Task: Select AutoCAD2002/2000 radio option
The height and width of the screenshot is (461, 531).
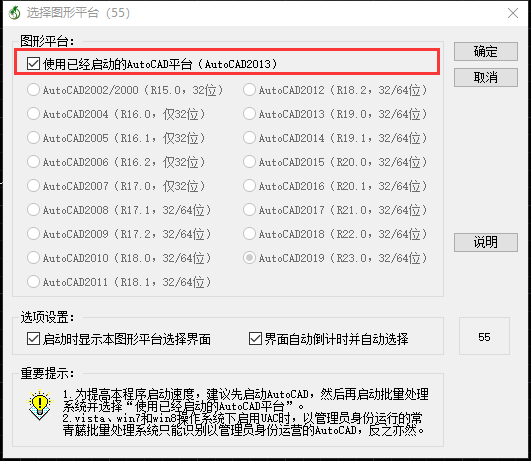Action: [33, 90]
